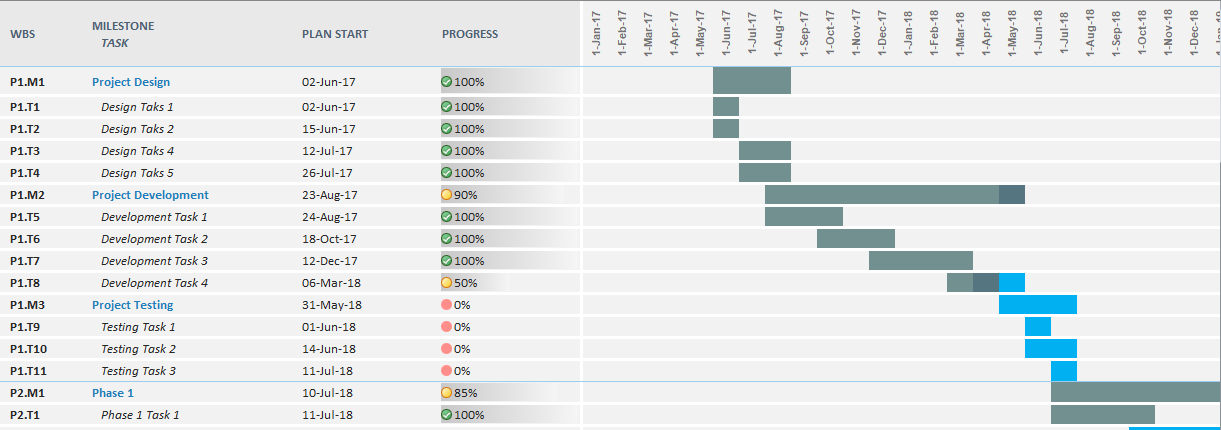Click green checkmark icon for Project Design

tap(447, 82)
